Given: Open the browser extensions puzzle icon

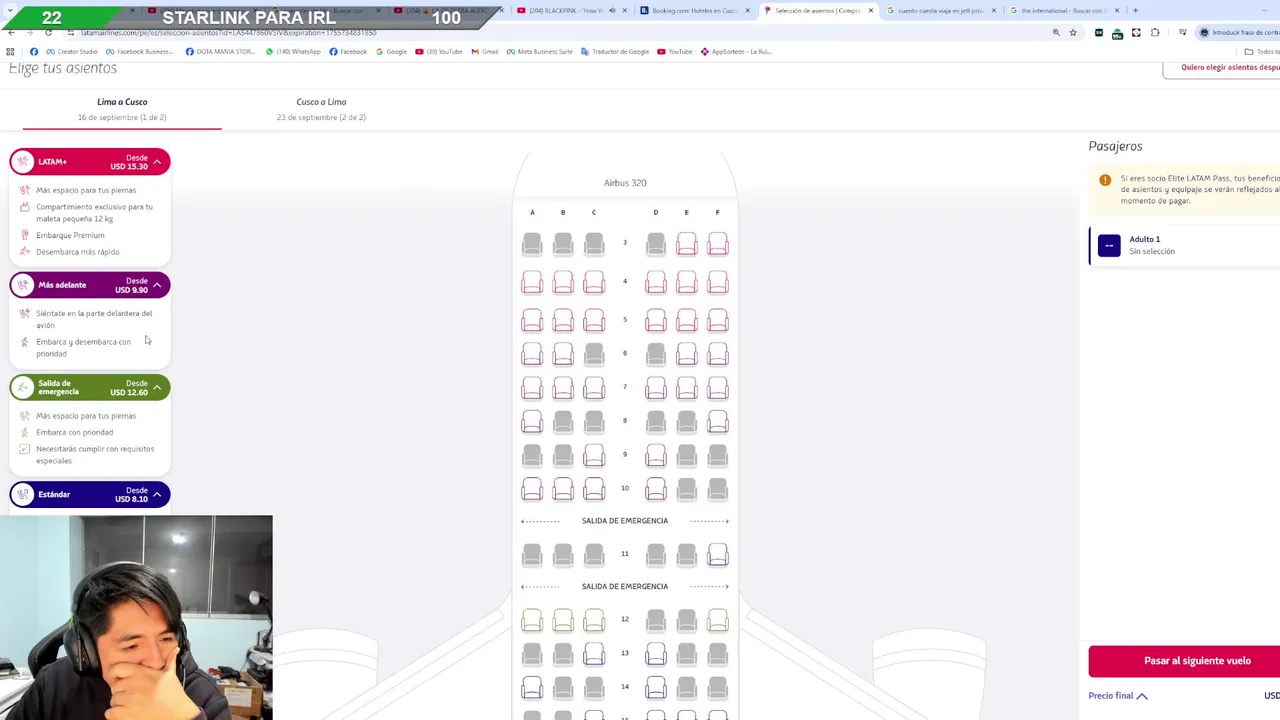Looking at the screenshot, I should coord(1155,32).
